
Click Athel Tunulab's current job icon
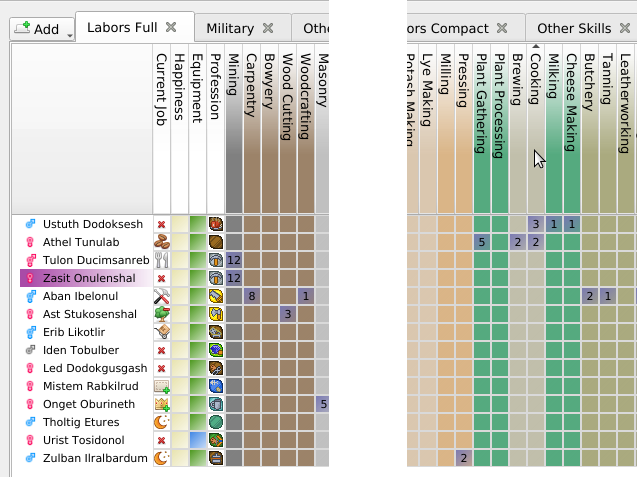pyautogui.click(x=162, y=242)
